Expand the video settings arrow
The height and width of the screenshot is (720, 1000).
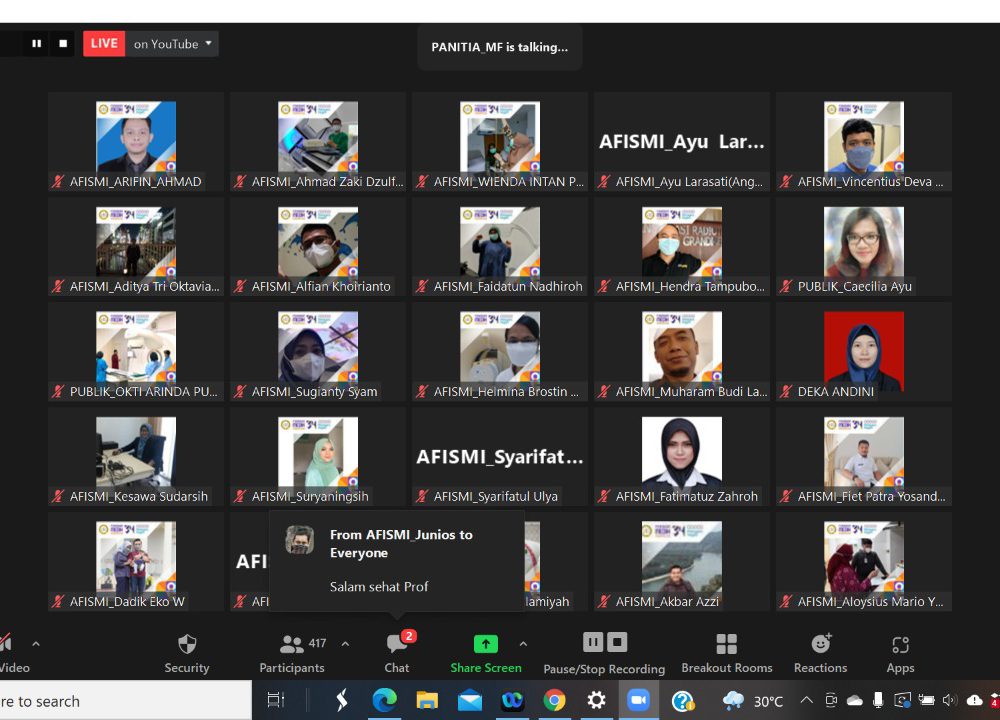(x=36, y=644)
